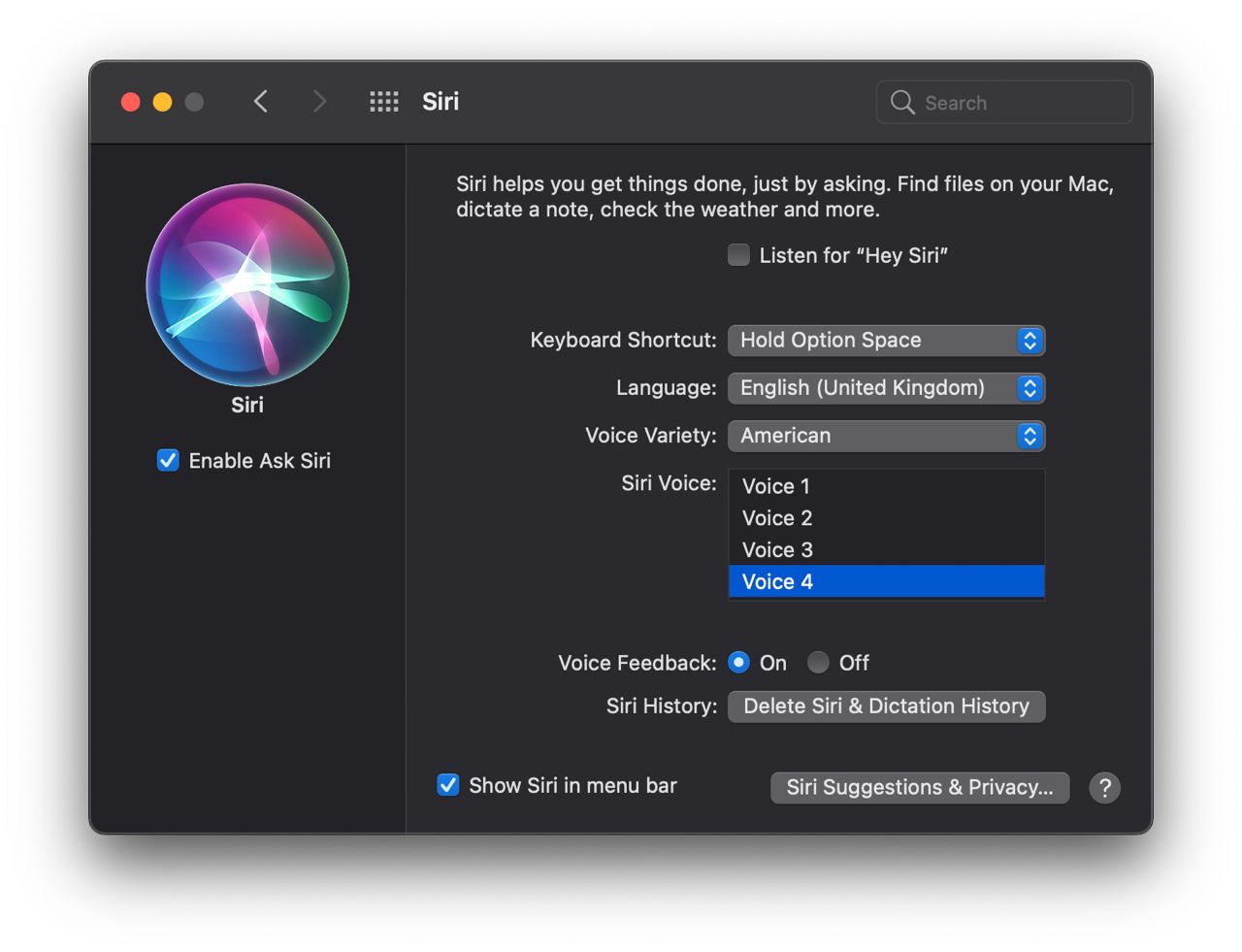Viewport: 1242px width, 952px height.
Task: Uncheck Enable Ask Siri
Action: (168, 460)
